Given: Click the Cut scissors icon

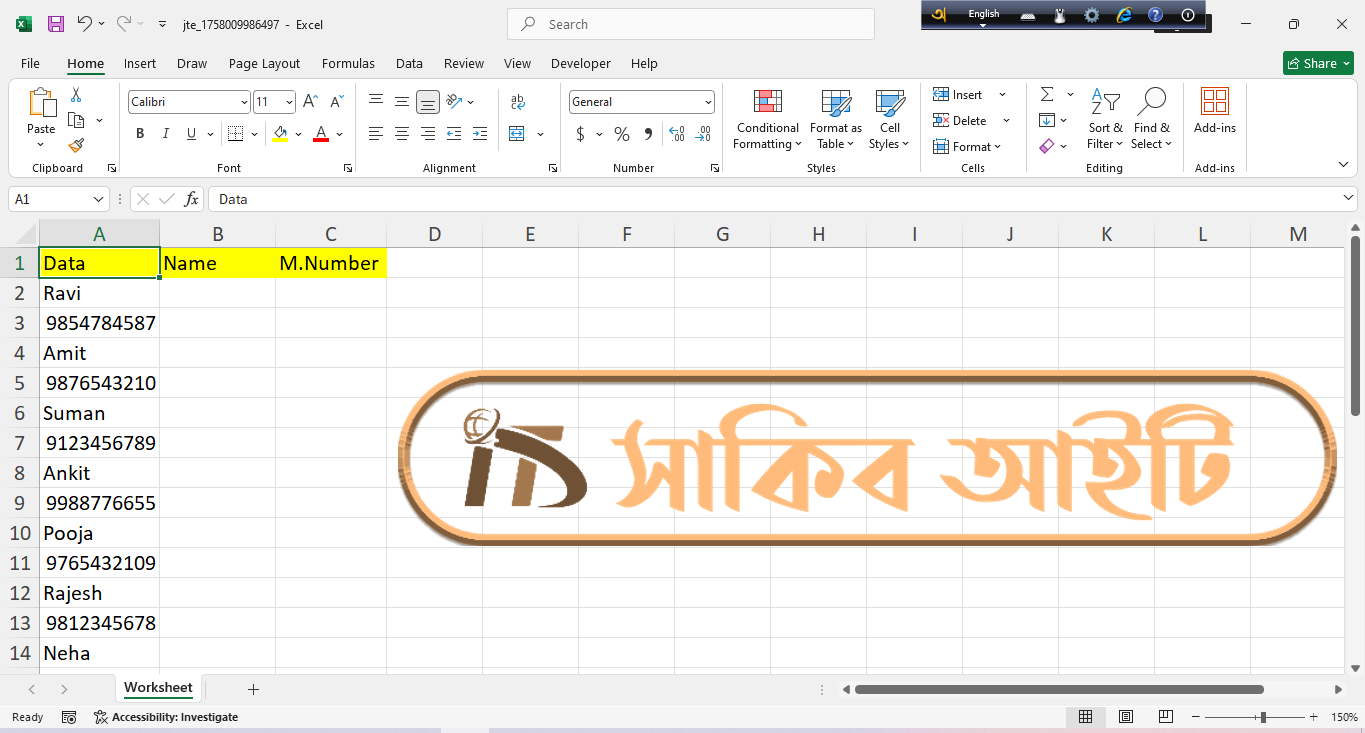Looking at the screenshot, I should pos(76,95).
